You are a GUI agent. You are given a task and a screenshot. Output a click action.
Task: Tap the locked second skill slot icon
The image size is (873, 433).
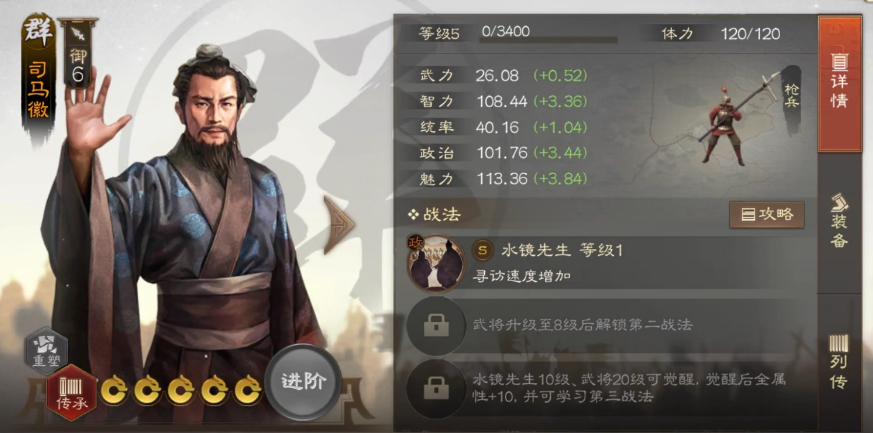(x=436, y=326)
